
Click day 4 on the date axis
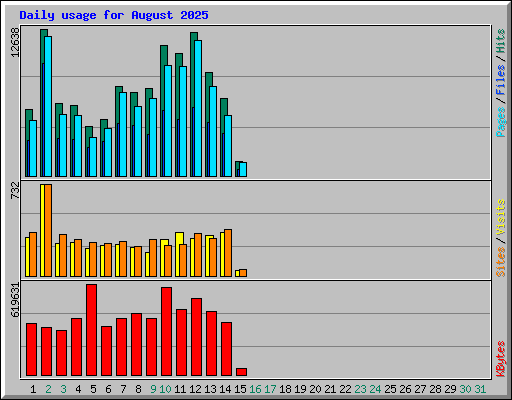pos(78,389)
